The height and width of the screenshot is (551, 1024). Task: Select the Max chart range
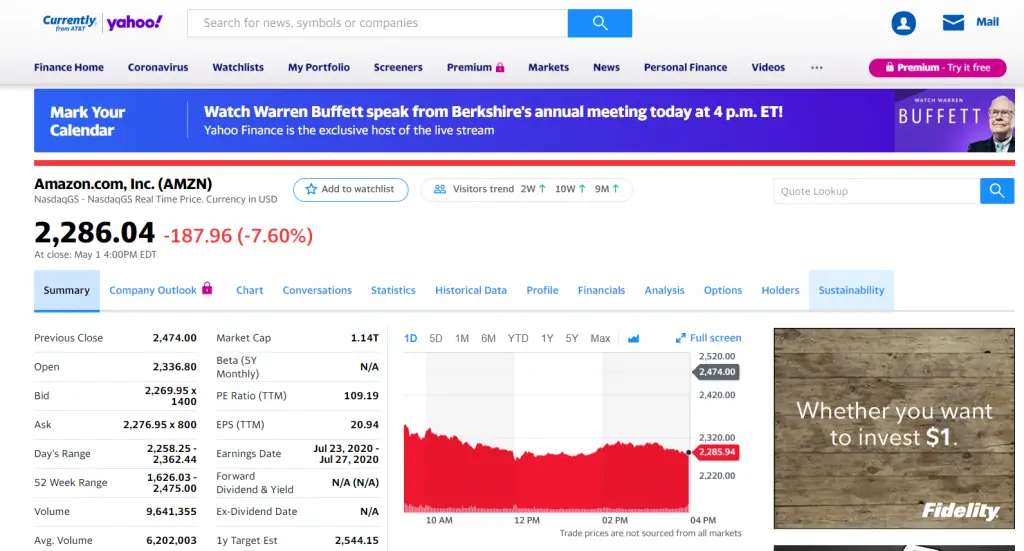[x=600, y=338]
